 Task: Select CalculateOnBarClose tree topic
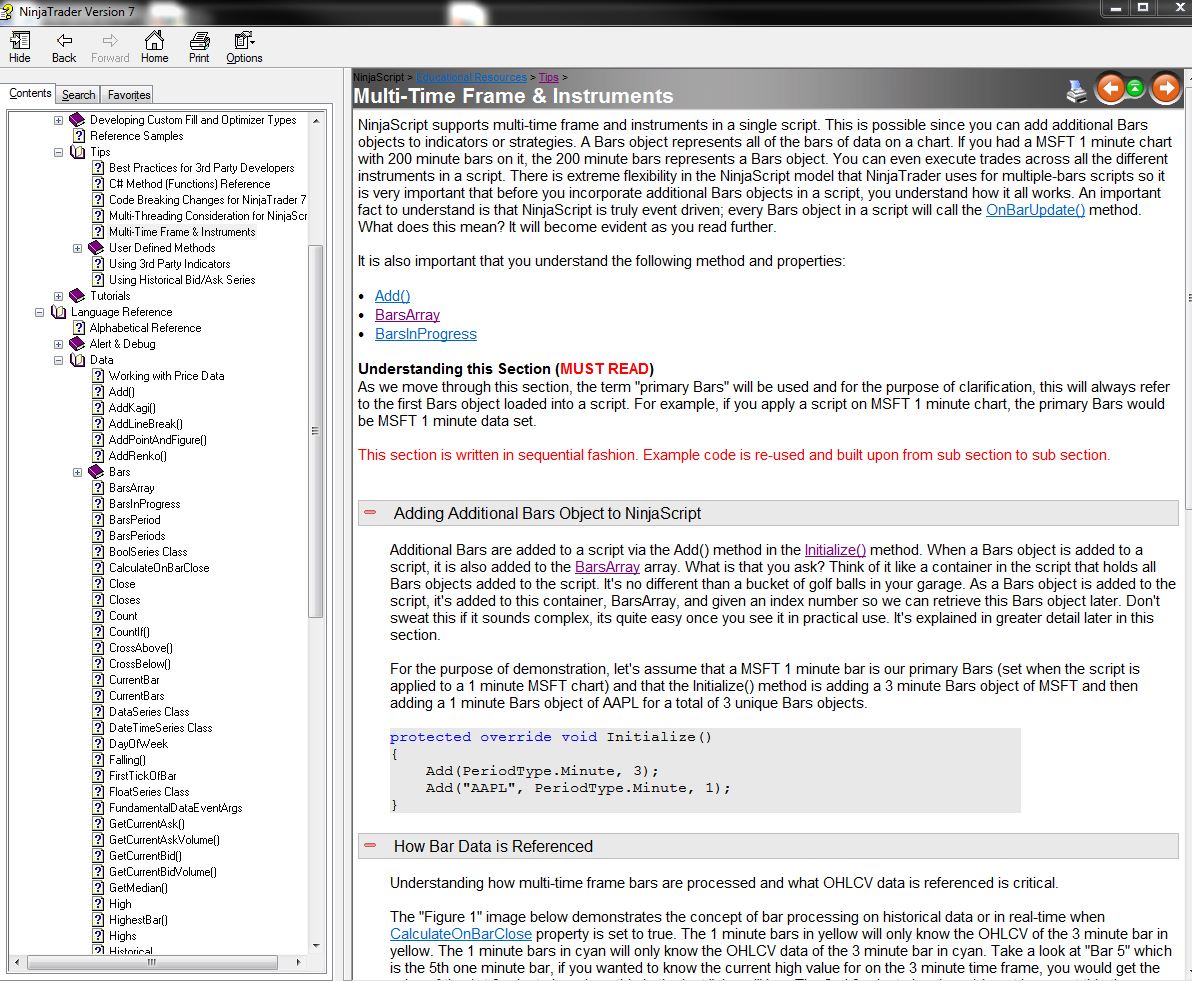[x=159, y=567]
